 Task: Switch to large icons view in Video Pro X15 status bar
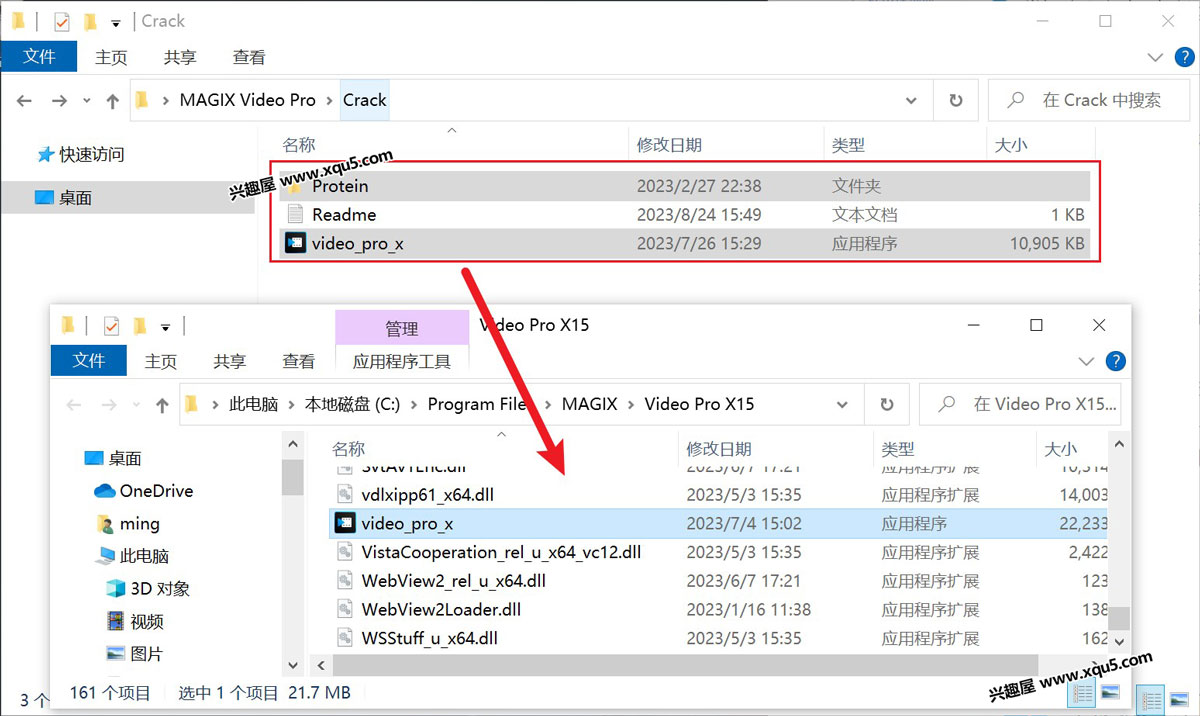point(1110,692)
